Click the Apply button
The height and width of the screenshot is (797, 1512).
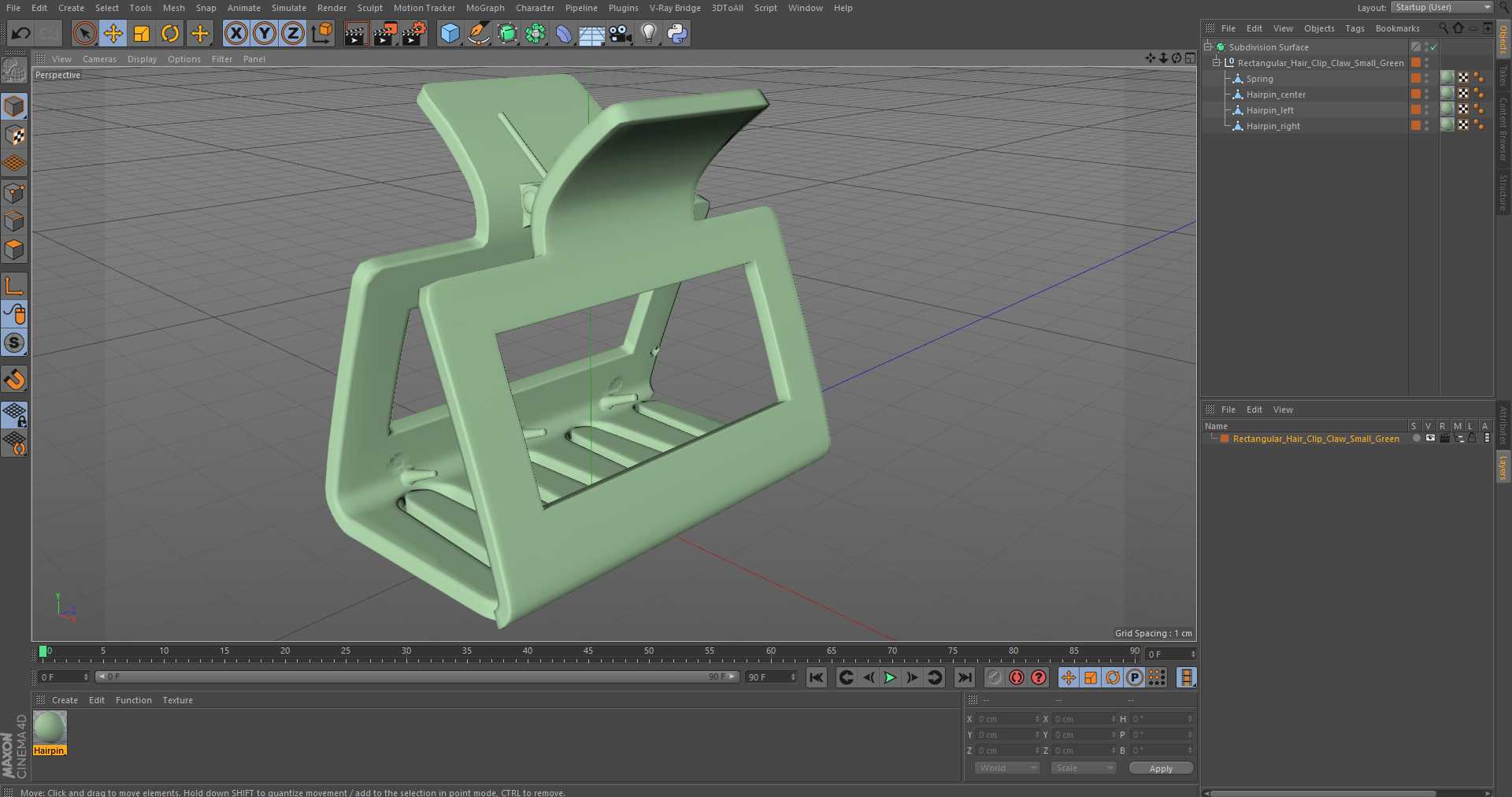coord(1161,769)
